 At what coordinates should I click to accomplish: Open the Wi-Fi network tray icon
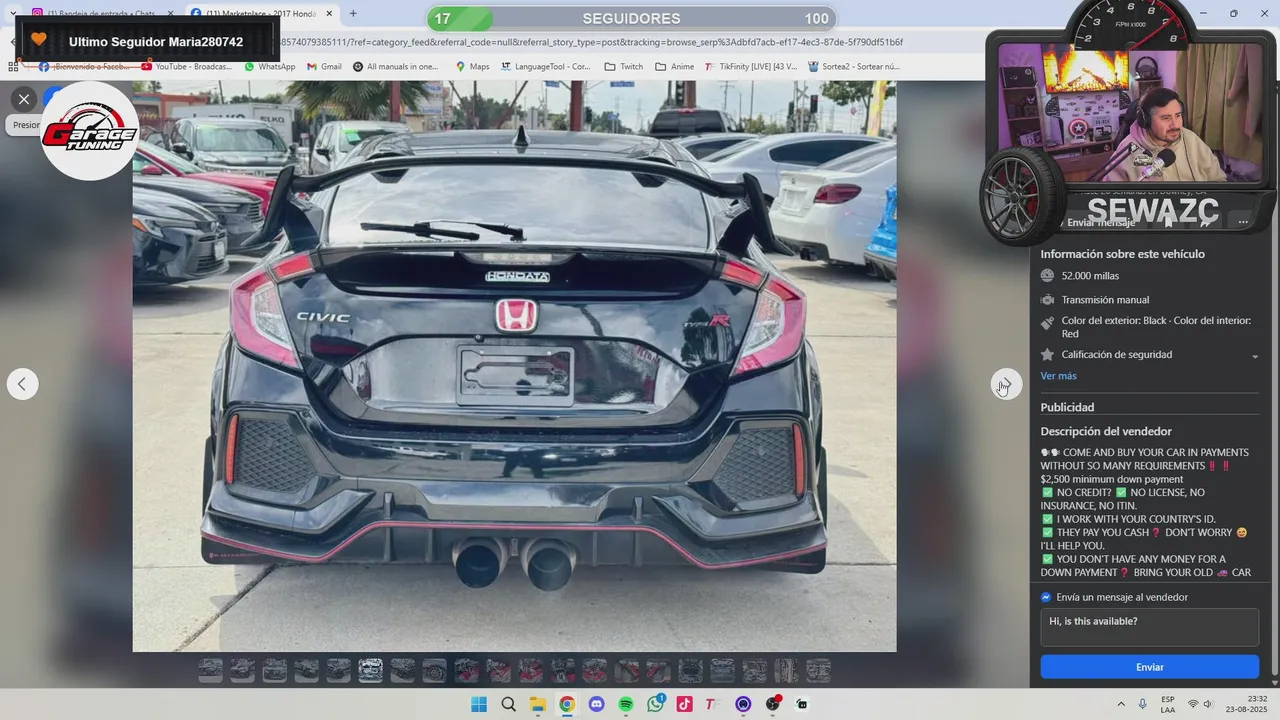click(1193, 704)
